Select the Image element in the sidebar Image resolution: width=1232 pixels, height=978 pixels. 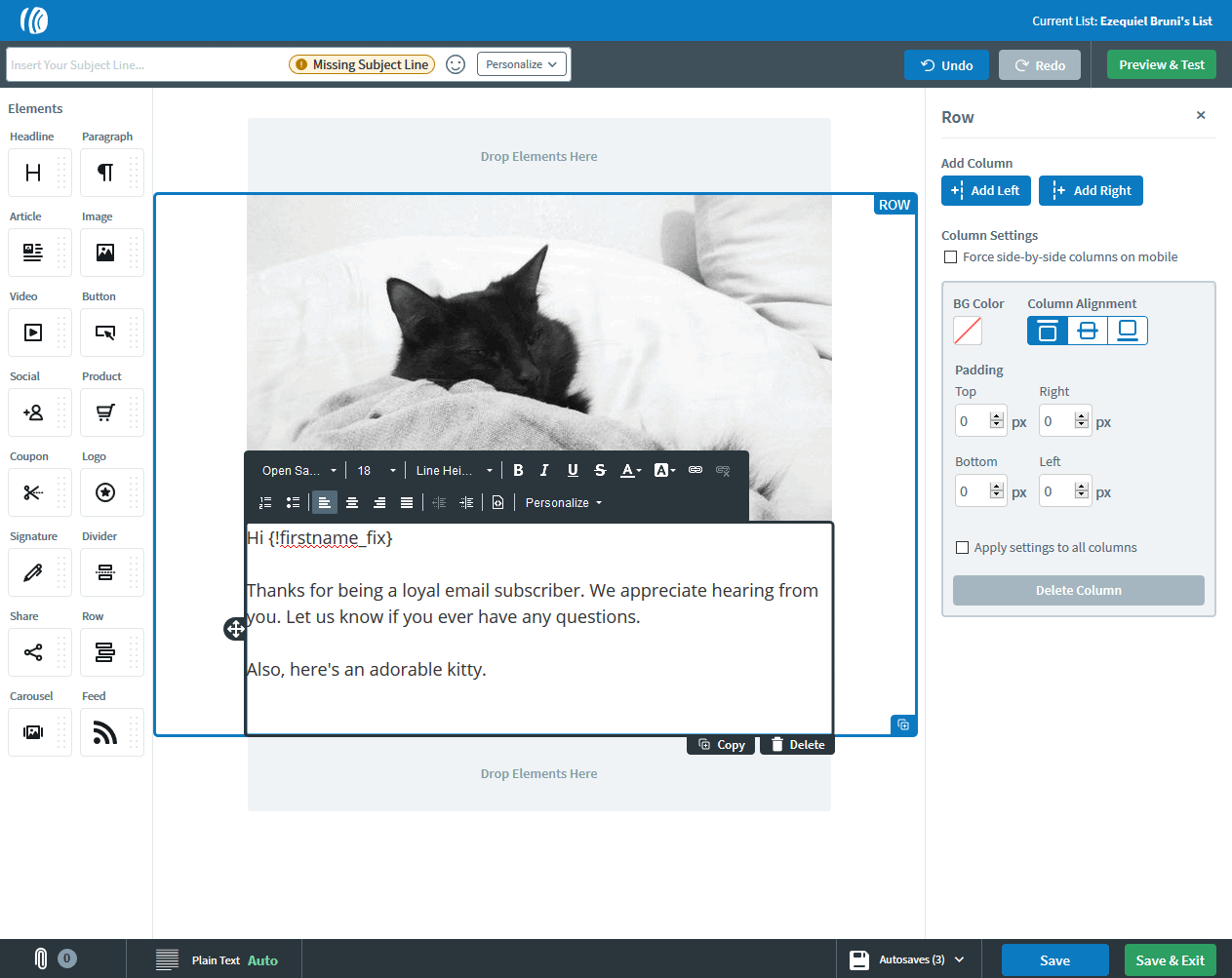(x=111, y=252)
